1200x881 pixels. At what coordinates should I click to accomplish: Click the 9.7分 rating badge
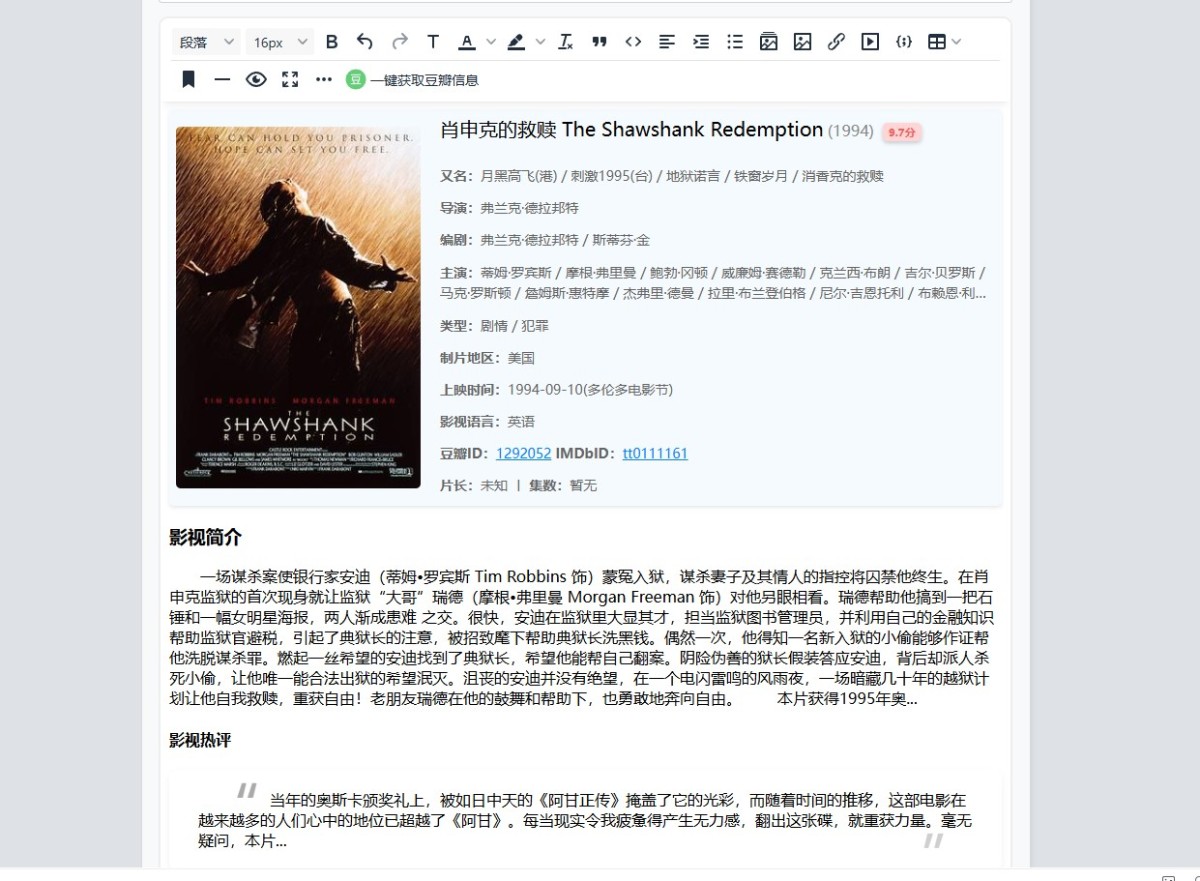click(902, 132)
